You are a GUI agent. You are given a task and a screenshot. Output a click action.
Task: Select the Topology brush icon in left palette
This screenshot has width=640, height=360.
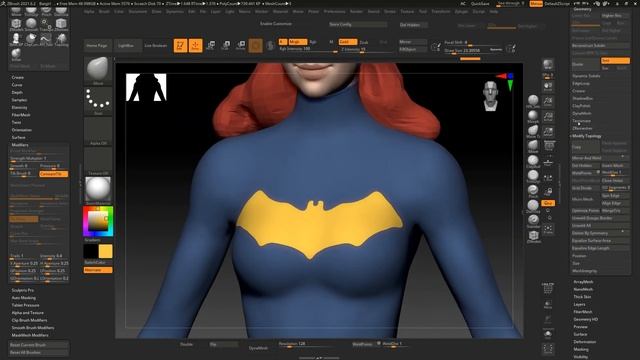point(61,40)
